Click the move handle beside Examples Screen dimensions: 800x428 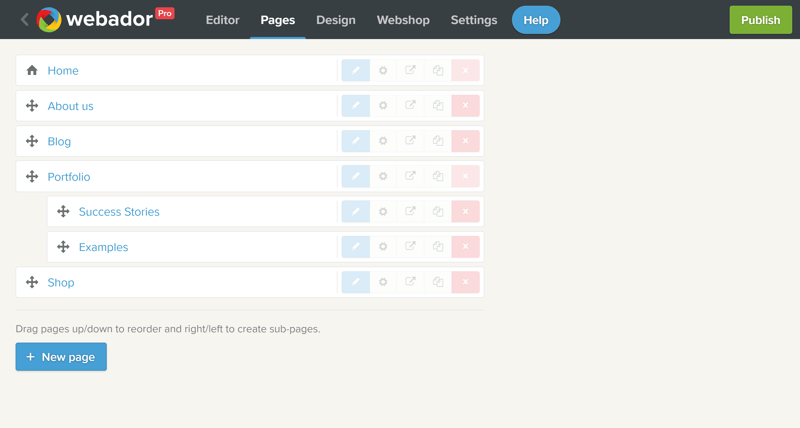pos(63,247)
